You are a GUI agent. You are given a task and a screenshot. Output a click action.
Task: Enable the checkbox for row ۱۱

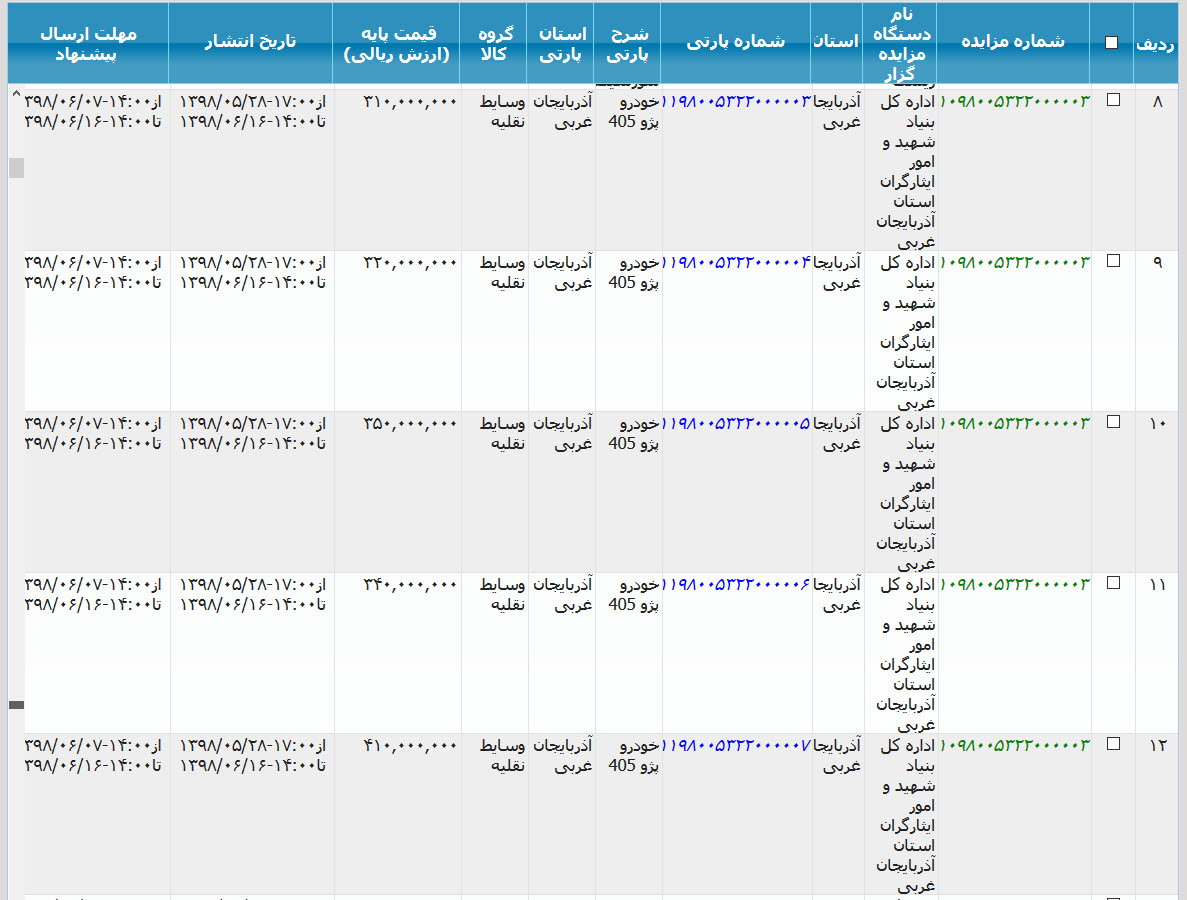(x=1113, y=583)
